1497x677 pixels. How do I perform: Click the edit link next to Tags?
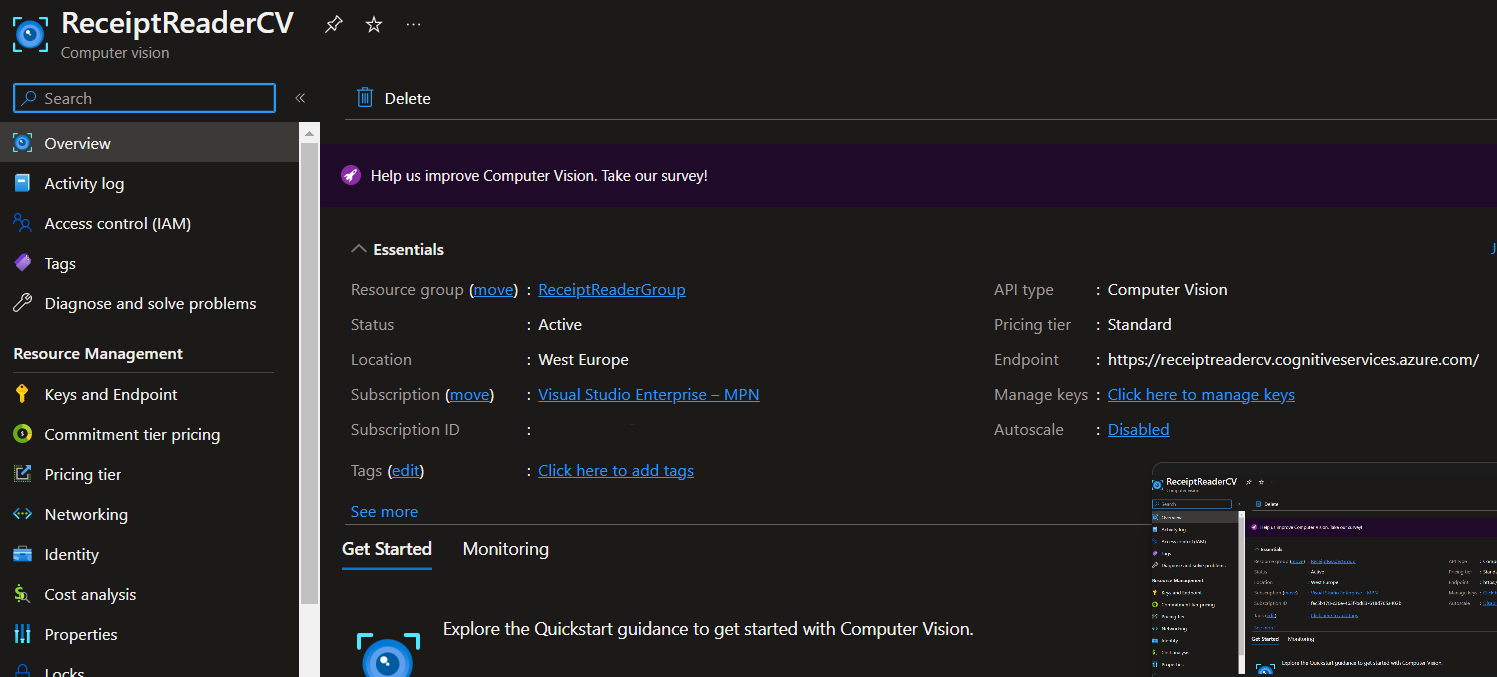coord(405,471)
